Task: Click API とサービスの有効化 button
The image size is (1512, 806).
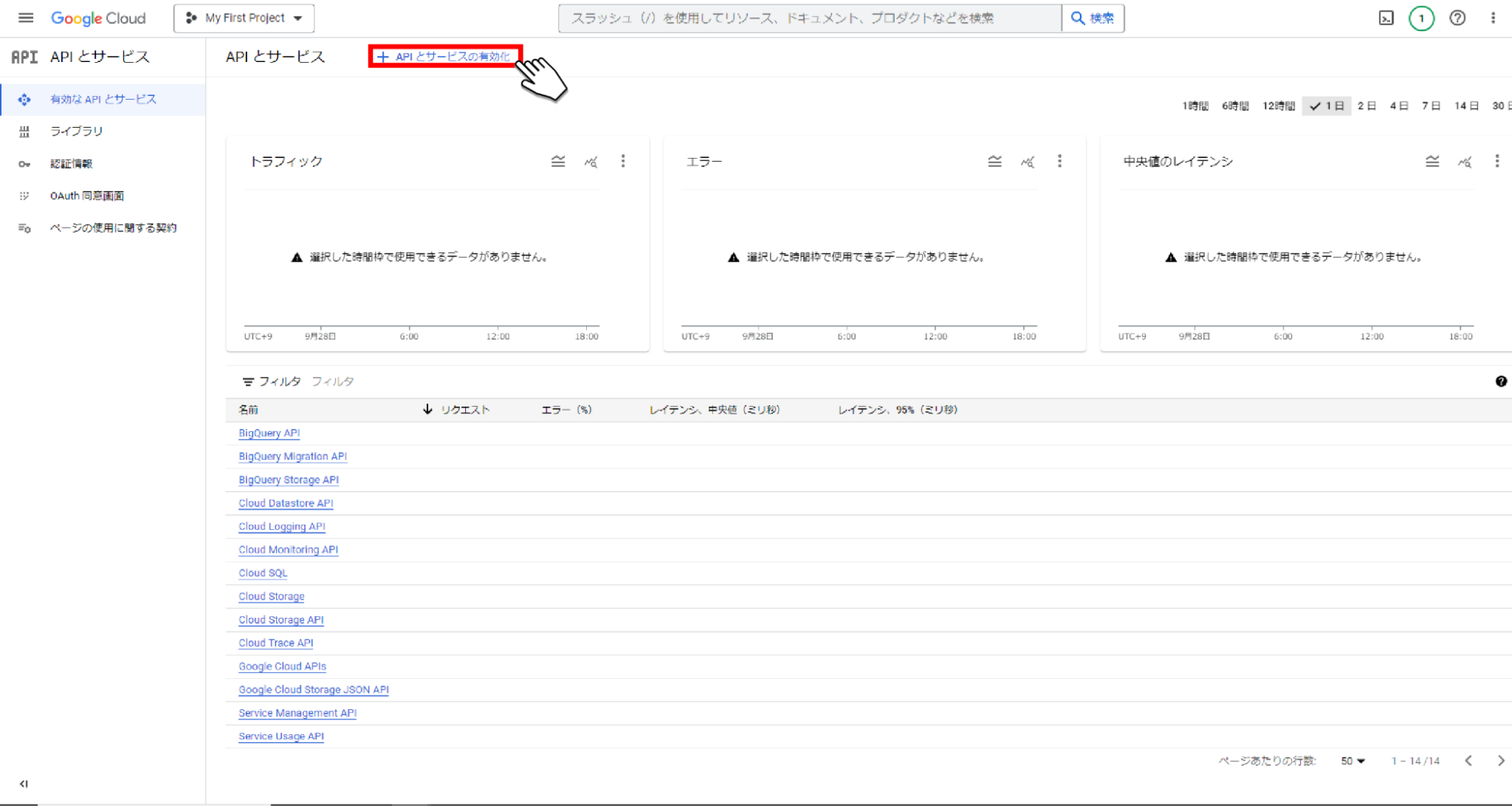Action: tap(445, 56)
